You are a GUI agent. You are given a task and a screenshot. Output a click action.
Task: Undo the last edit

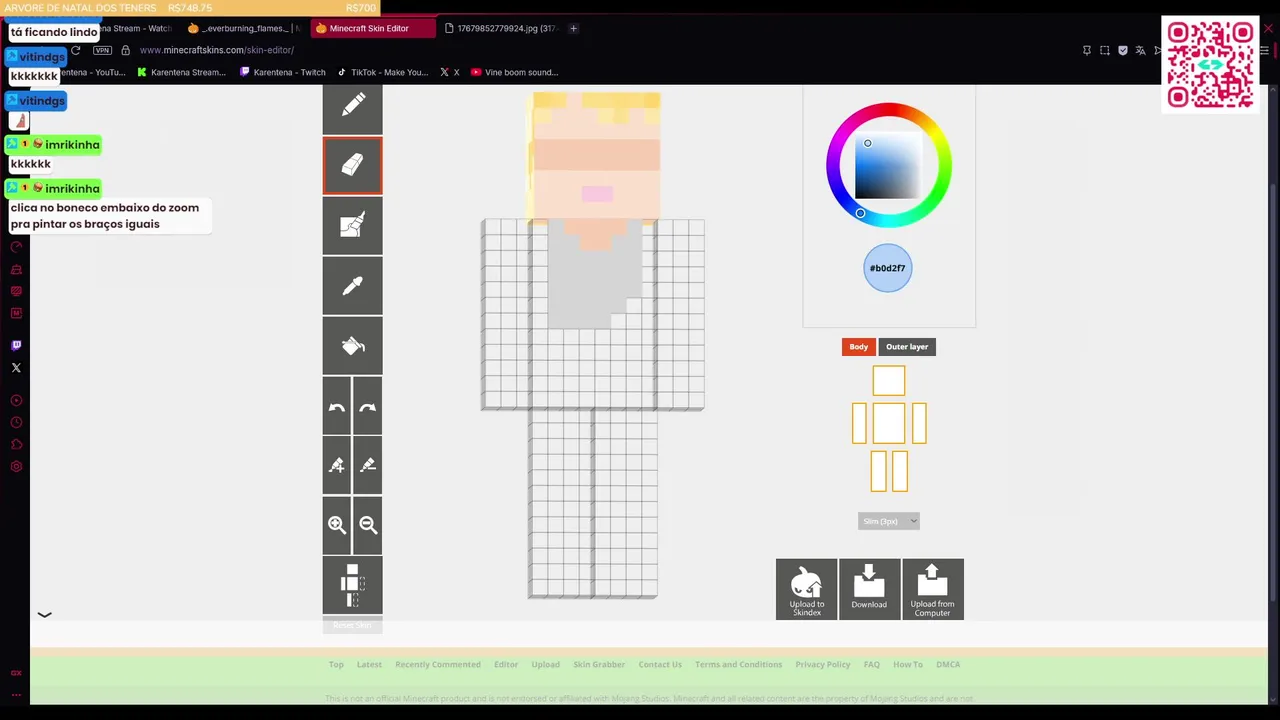coord(337,407)
